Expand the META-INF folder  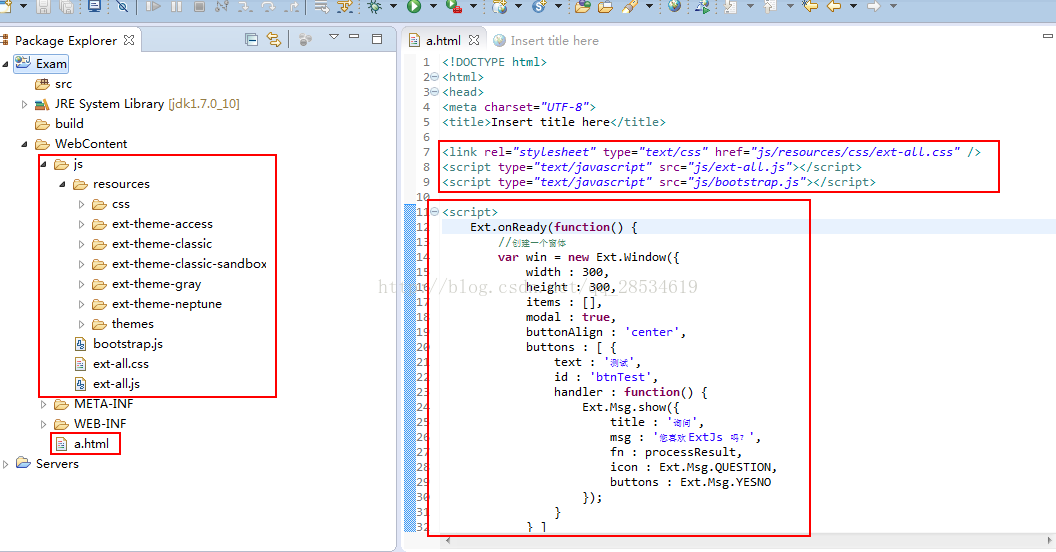click(43, 405)
